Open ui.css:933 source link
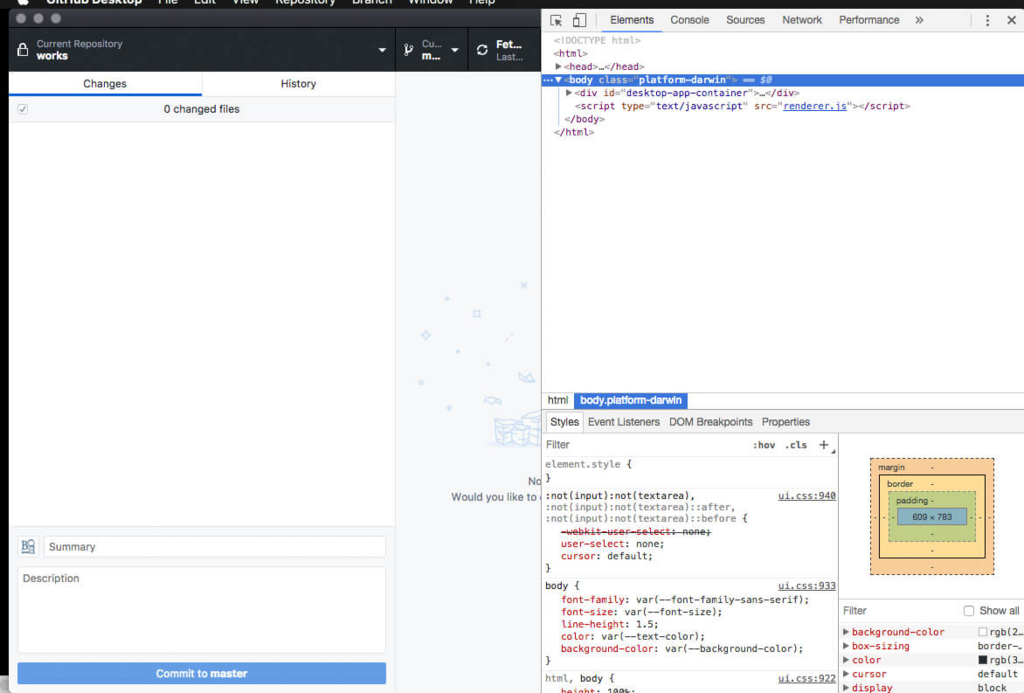The height and width of the screenshot is (693, 1024). point(807,586)
